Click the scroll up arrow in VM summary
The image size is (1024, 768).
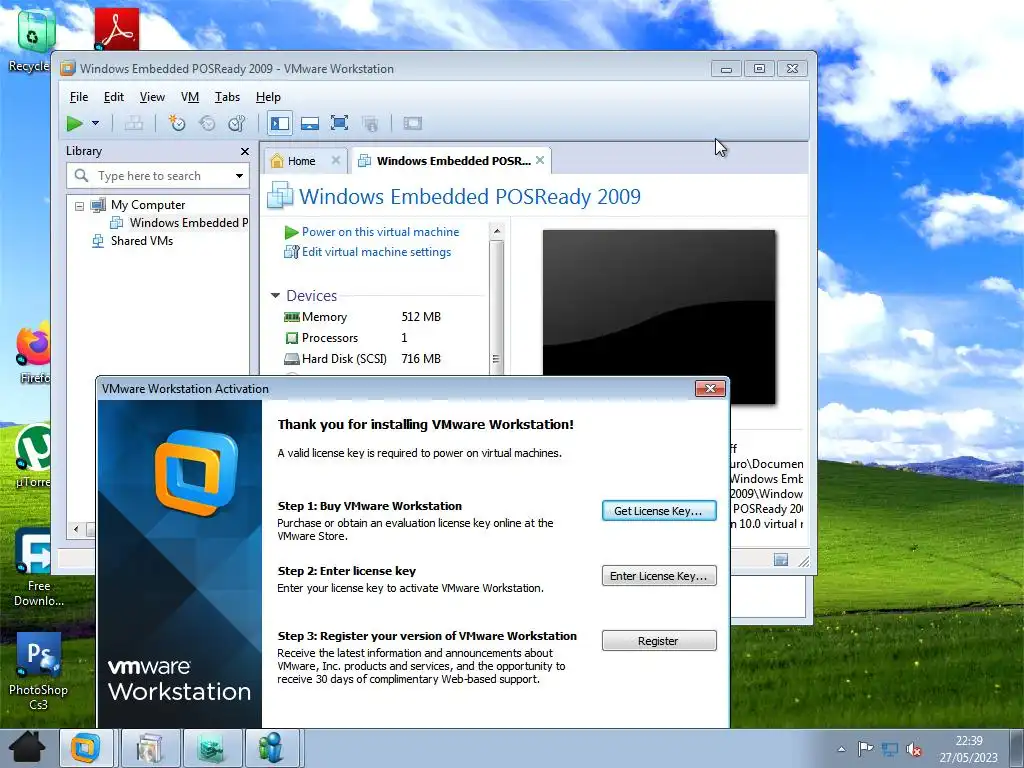pyautogui.click(x=497, y=231)
